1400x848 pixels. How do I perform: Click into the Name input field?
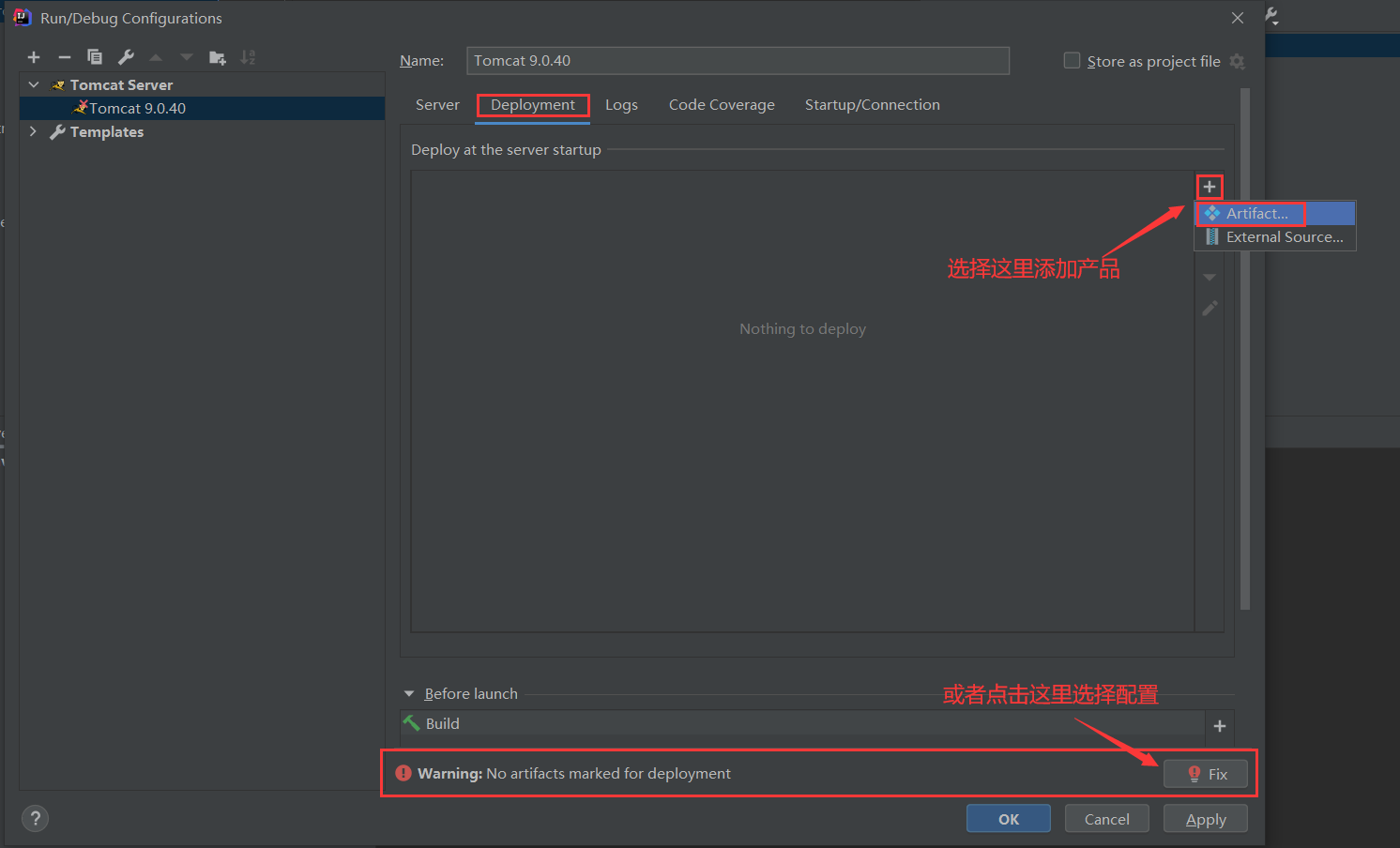[738, 61]
